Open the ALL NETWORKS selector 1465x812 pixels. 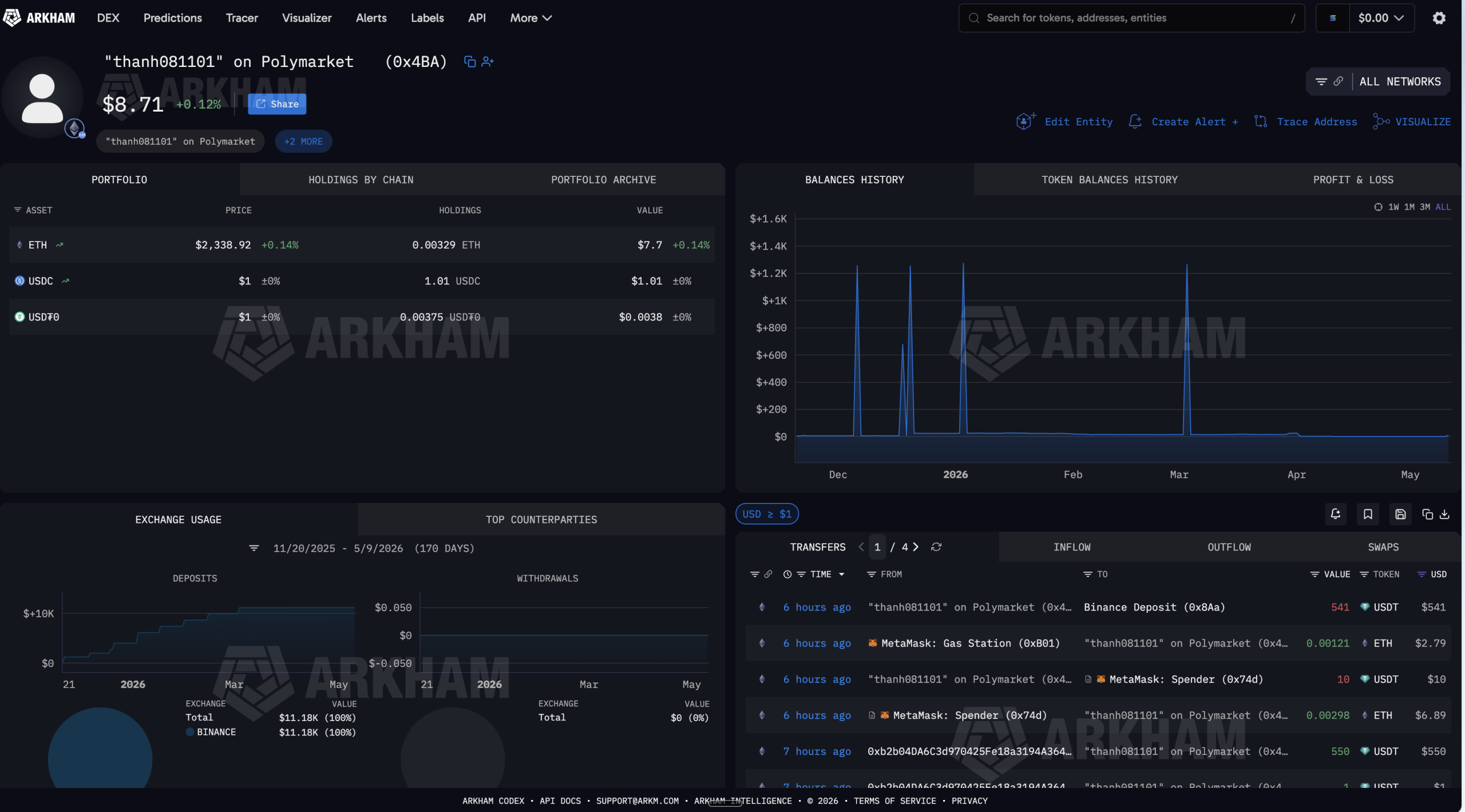(1400, 81)
